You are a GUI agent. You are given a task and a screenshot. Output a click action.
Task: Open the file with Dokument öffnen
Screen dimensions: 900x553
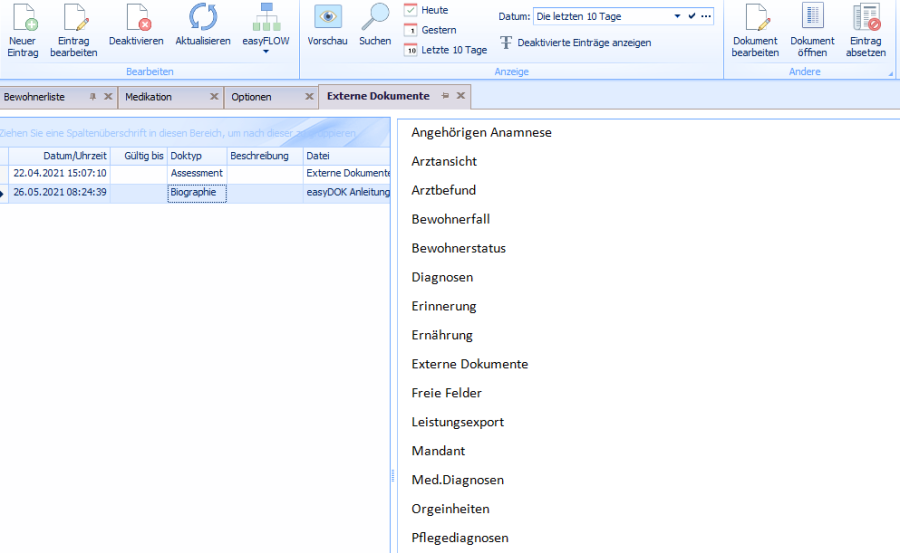coord(812,18)
